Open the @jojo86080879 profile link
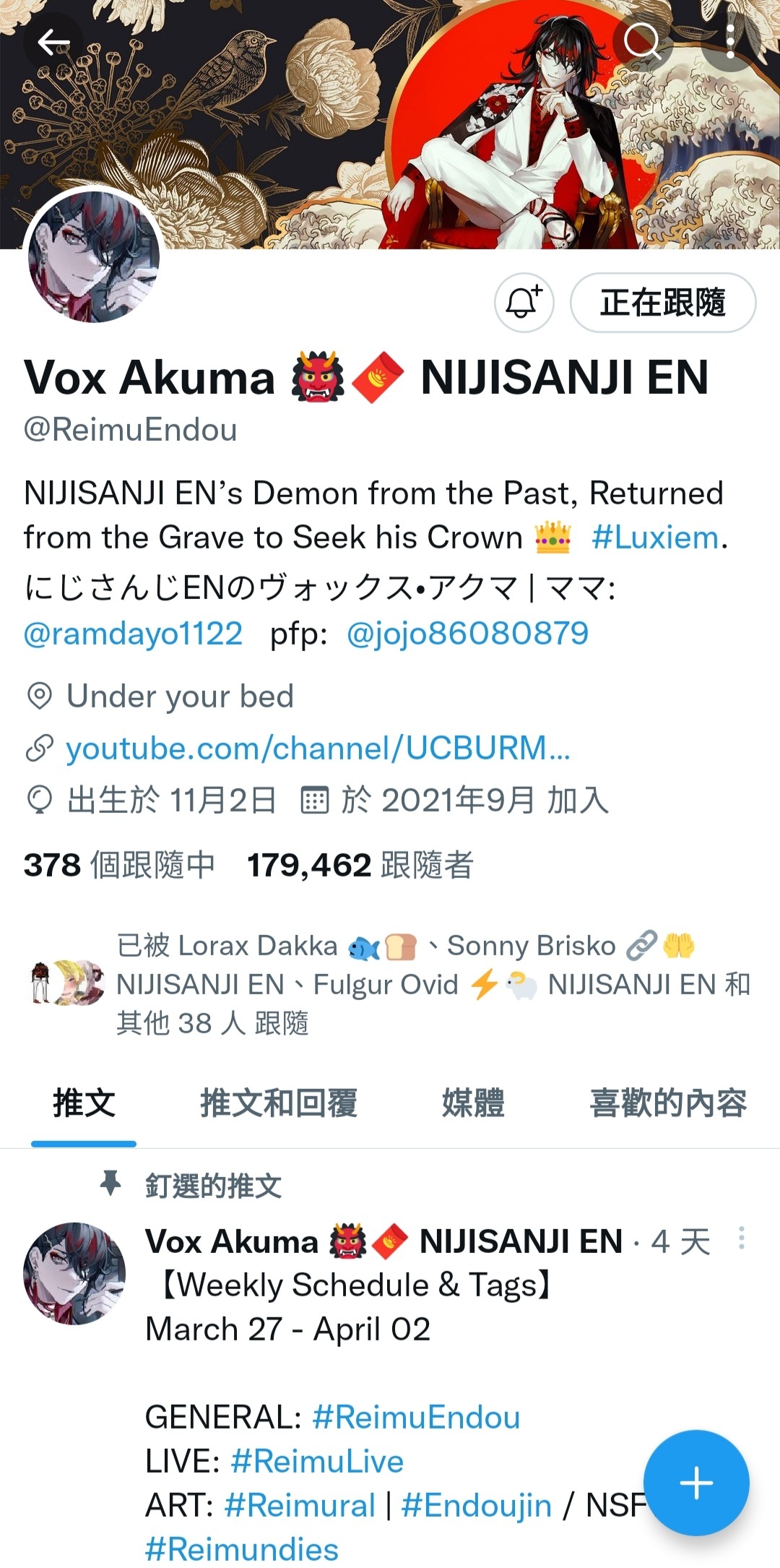The height and width of the screenshot is (1568, 780). click(468, 634)
